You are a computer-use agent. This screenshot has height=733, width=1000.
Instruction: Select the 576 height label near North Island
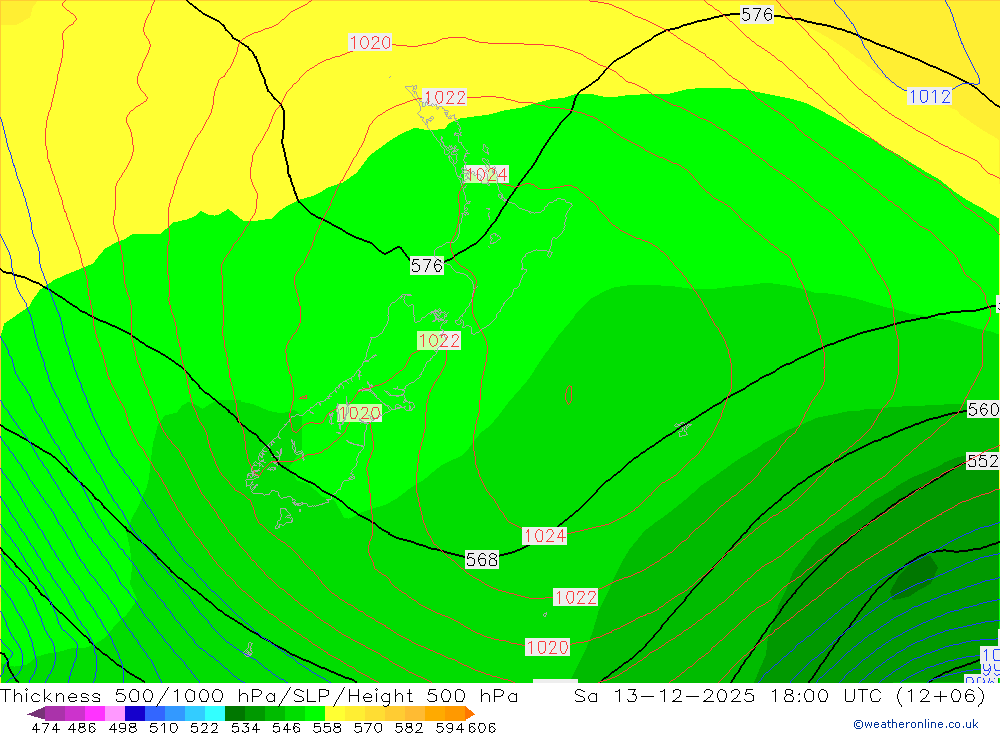(427, 265)
